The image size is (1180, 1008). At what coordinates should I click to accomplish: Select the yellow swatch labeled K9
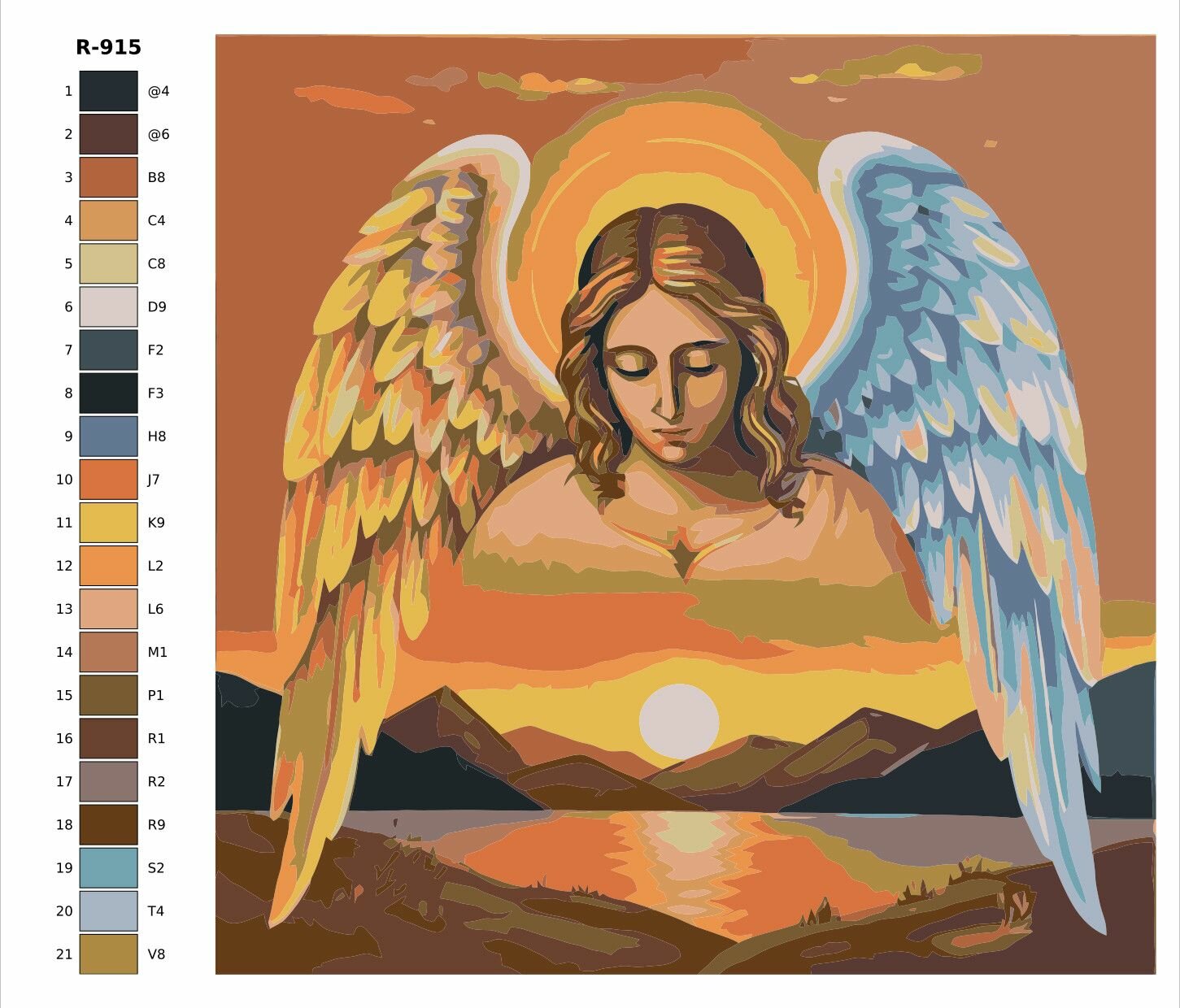click(108, 523)
